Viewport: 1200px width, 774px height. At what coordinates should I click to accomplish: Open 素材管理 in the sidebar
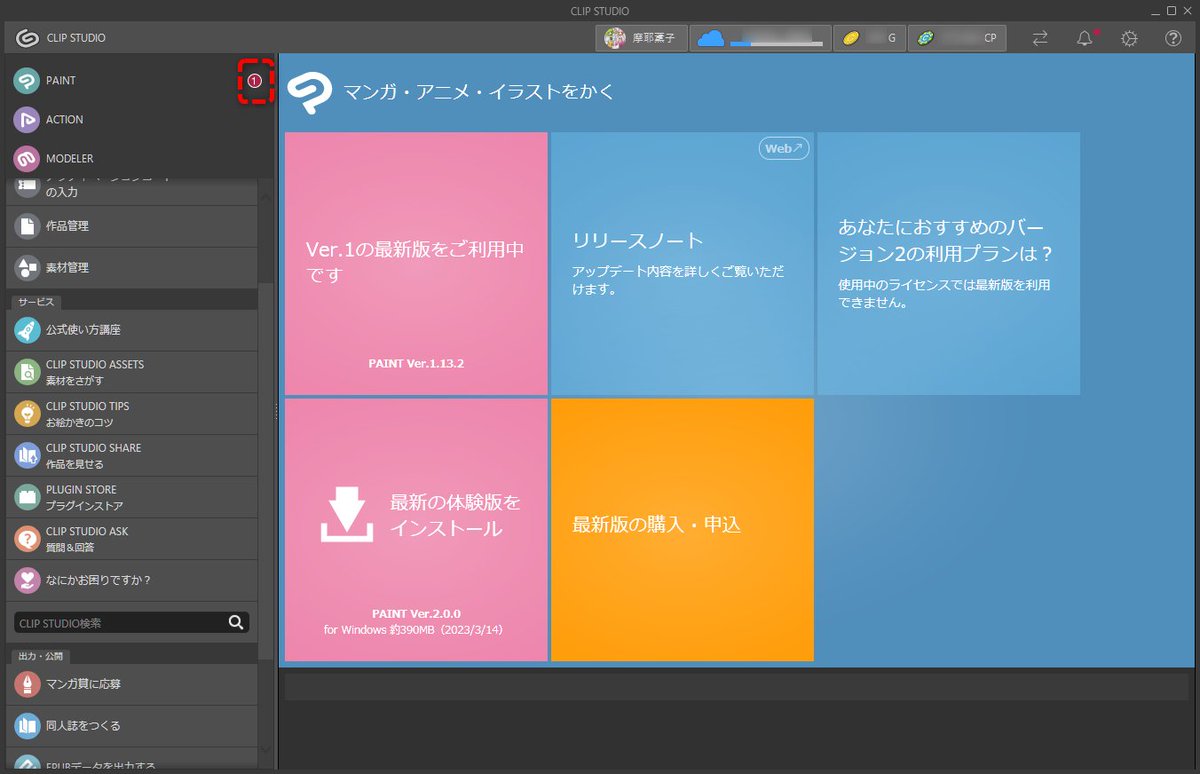[x=132, y=268]
